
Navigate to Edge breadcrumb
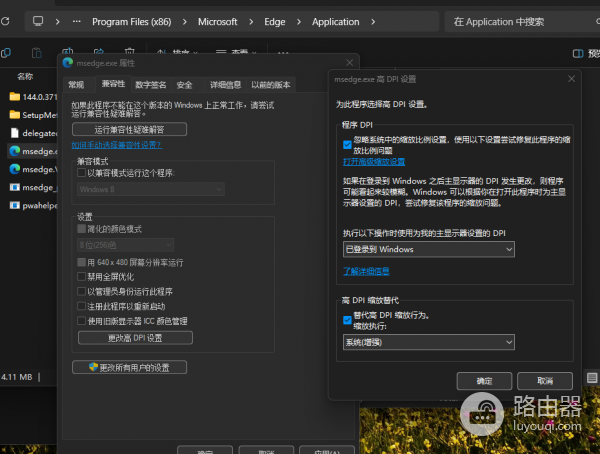point(275,22)
